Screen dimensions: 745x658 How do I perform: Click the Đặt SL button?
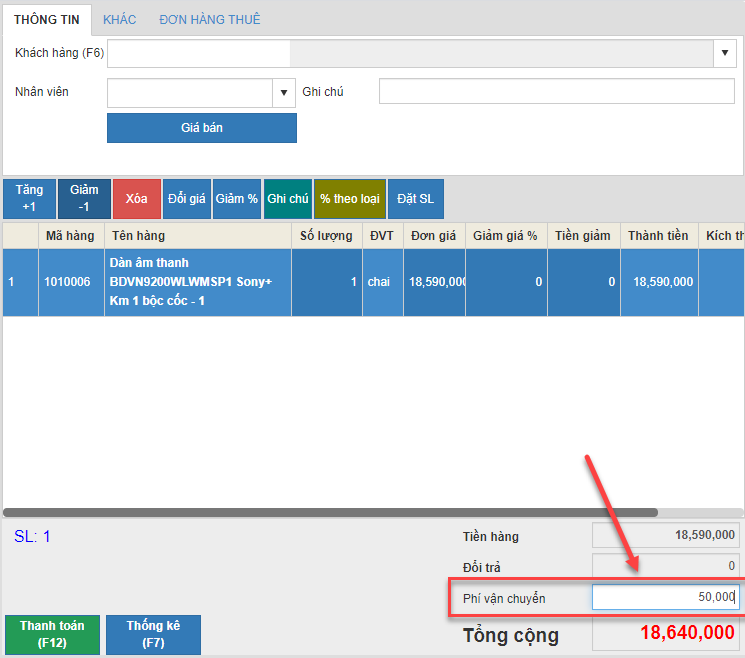click(415, 199)
